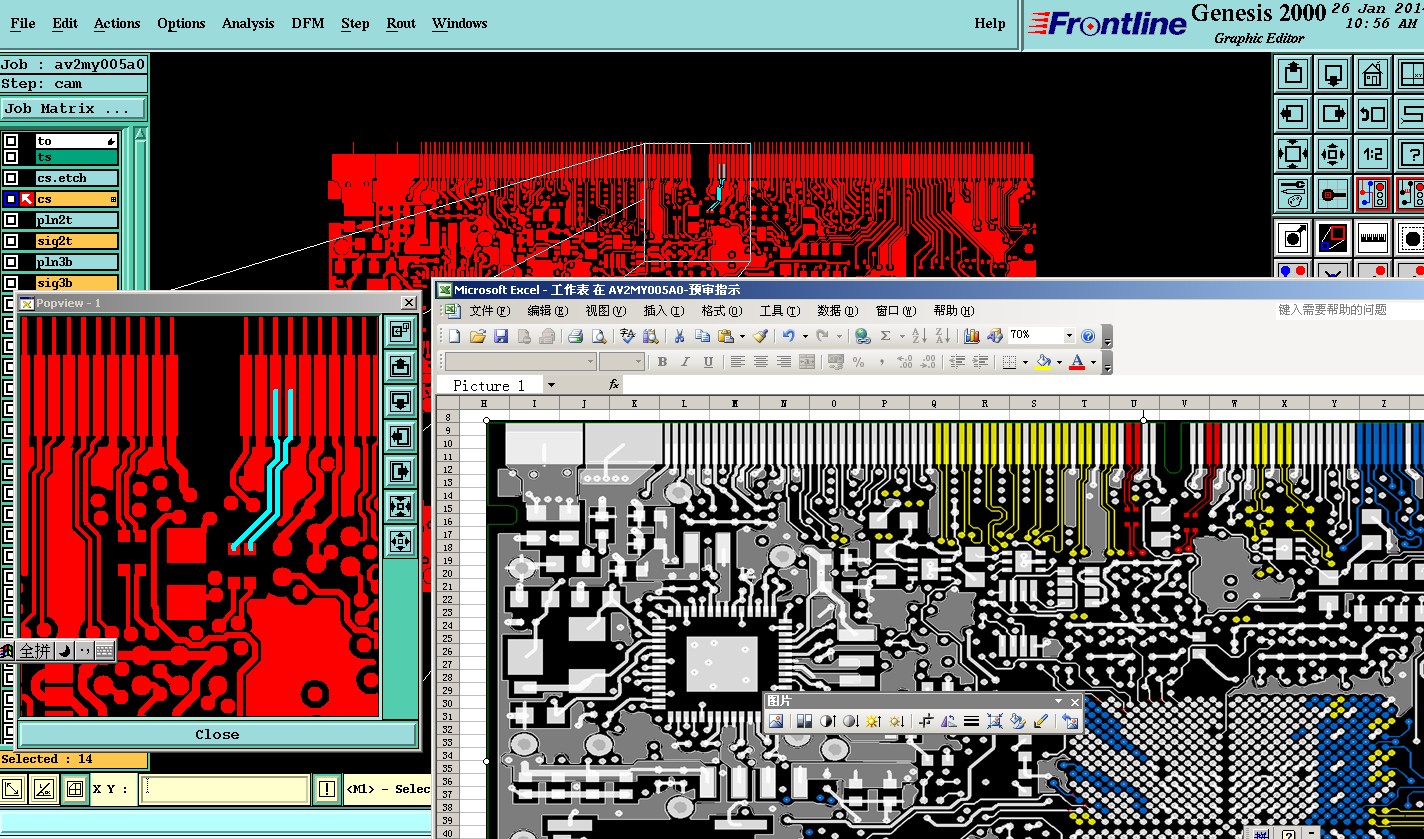
Task: Click the Format Painter brush in Excel
Action: (x=760, y=336)
